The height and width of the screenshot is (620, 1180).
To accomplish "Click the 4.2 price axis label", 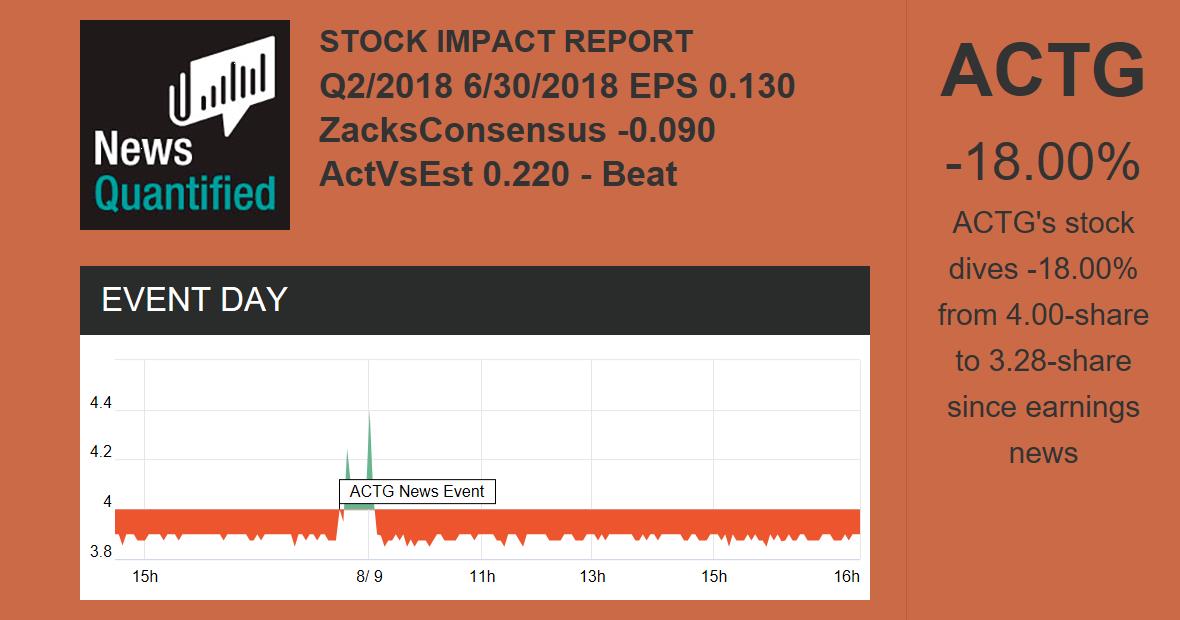I will [x=100, y=452].
